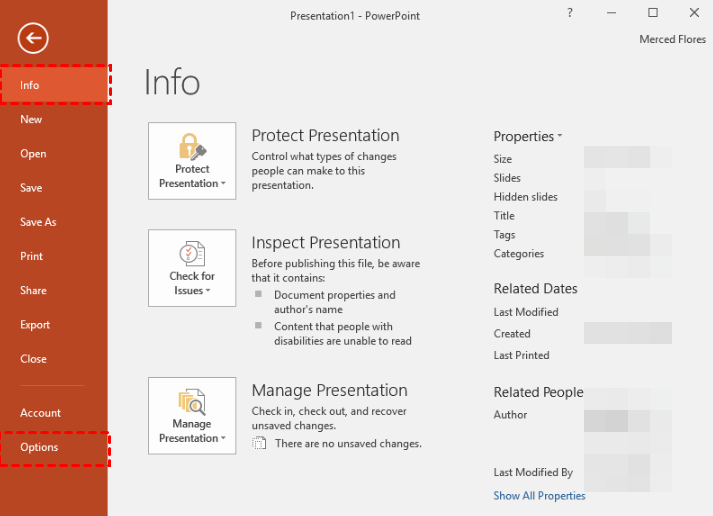Click the question mark help icon
This screenshot has height=516, width=713.
pos(570,13)
